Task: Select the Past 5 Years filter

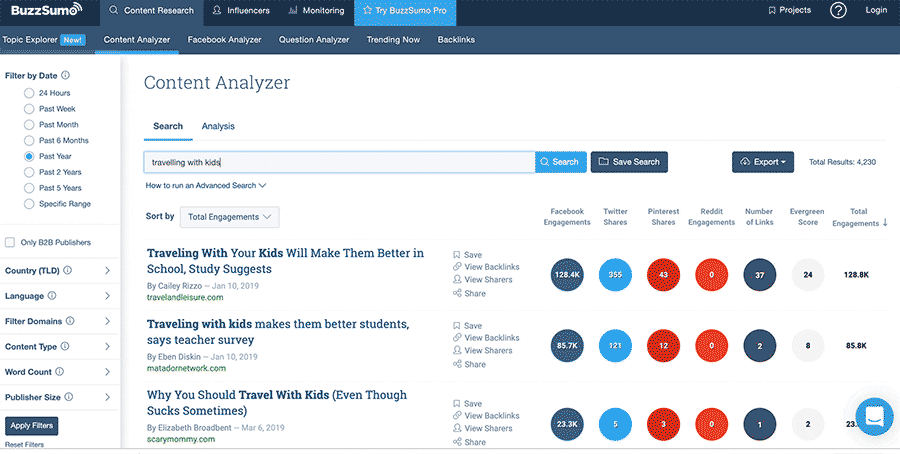Action: point(29,188)
